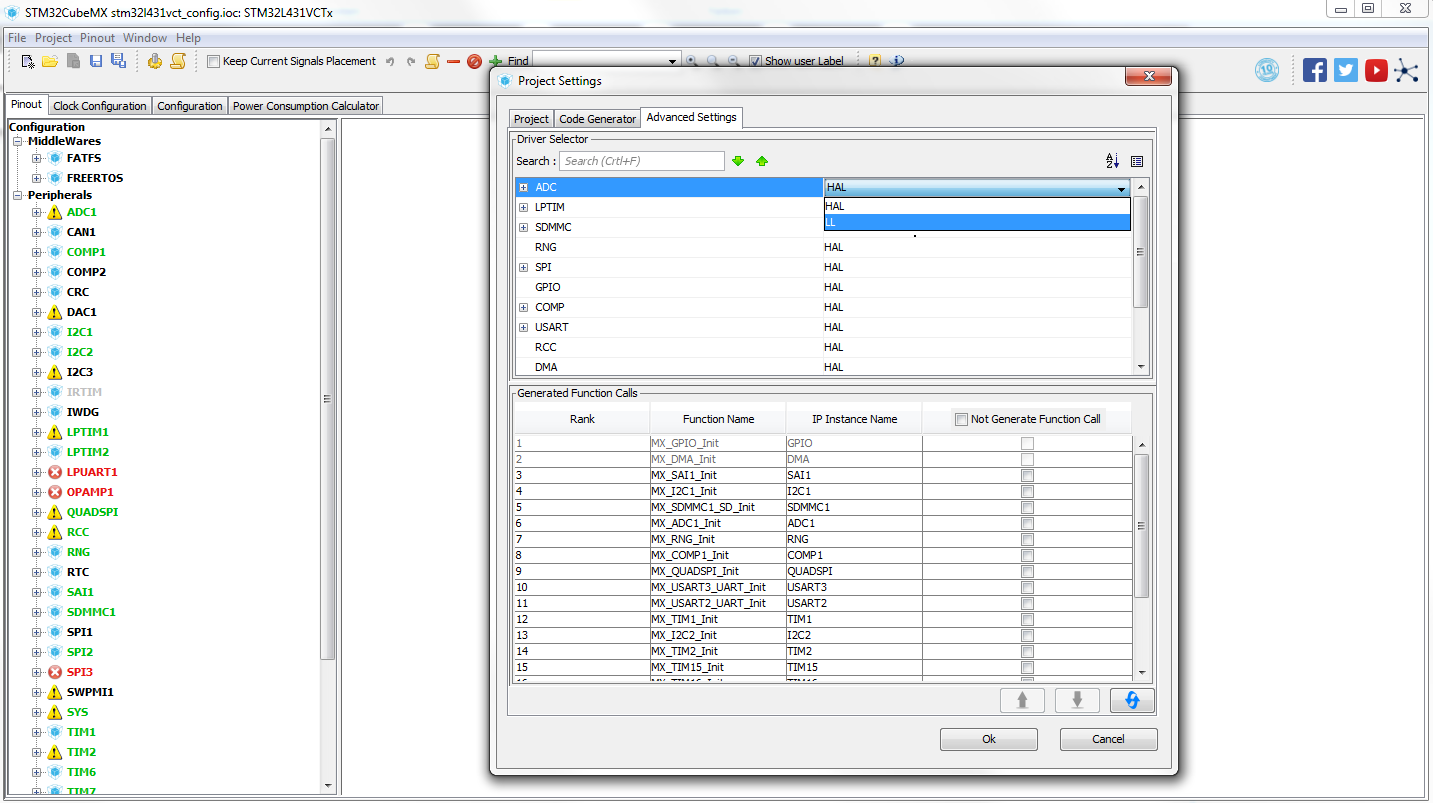Select QUADSPI in the peripherals tree

click(92, 512)
